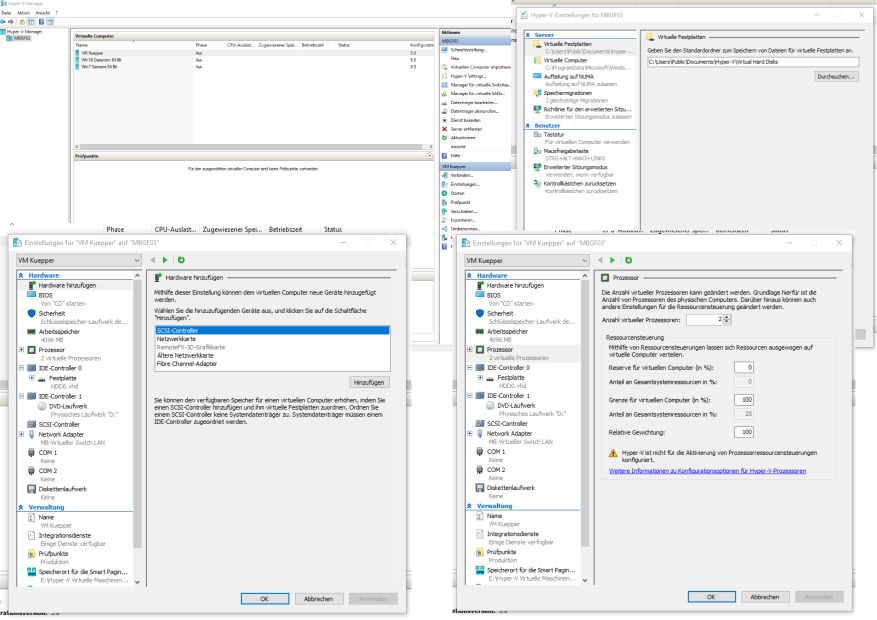This screenshot has height=620, width=877.
Task: Click Abbrechen in Prozessor settings window
Action: [765, 597]
